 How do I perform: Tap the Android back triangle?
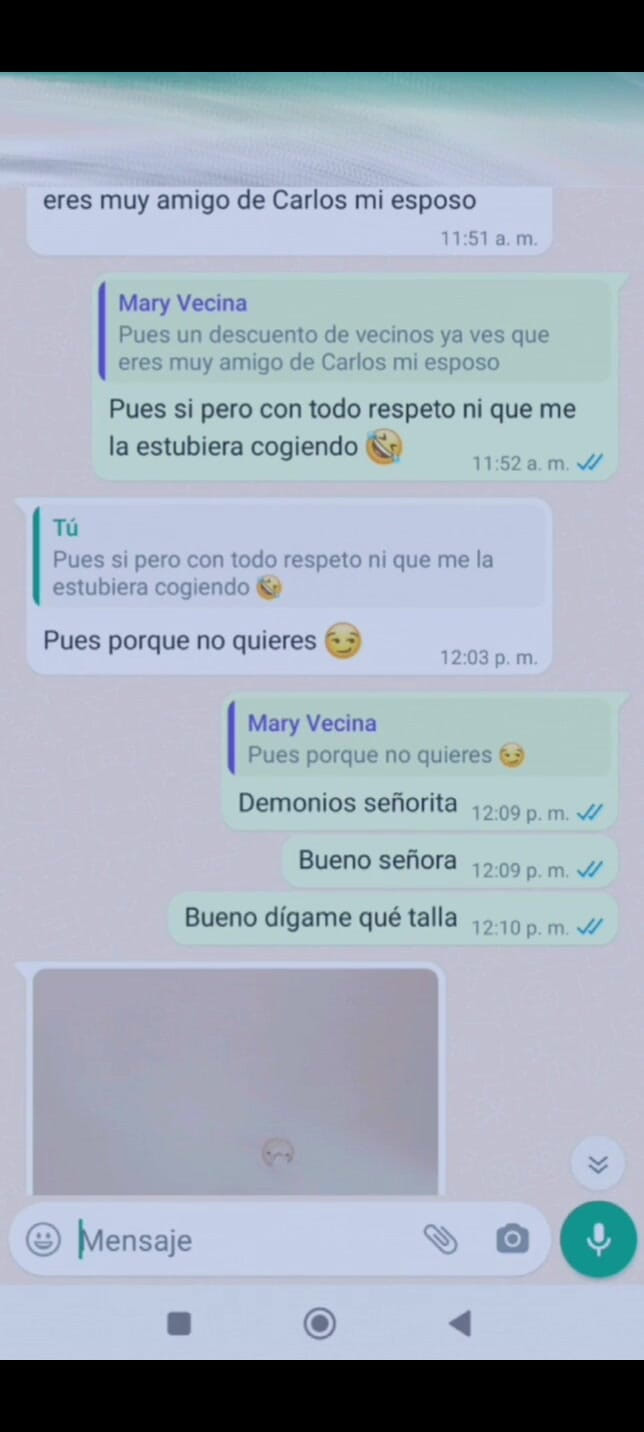(x=460, y=1324)
